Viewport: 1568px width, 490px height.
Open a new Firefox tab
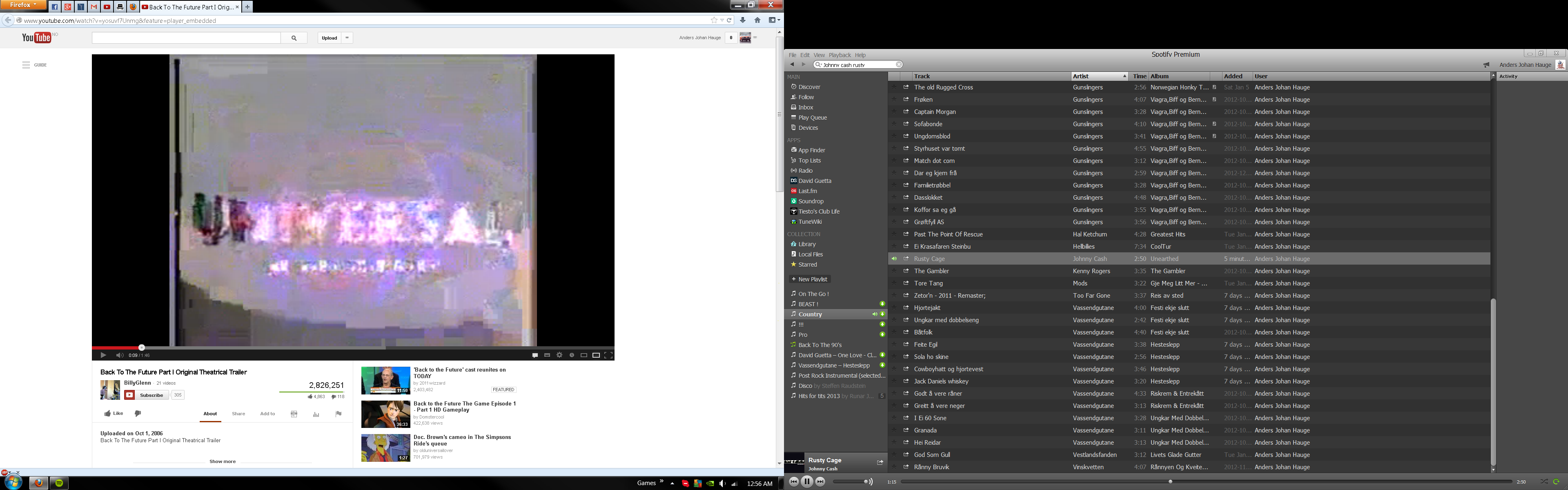tap(247, 7)
